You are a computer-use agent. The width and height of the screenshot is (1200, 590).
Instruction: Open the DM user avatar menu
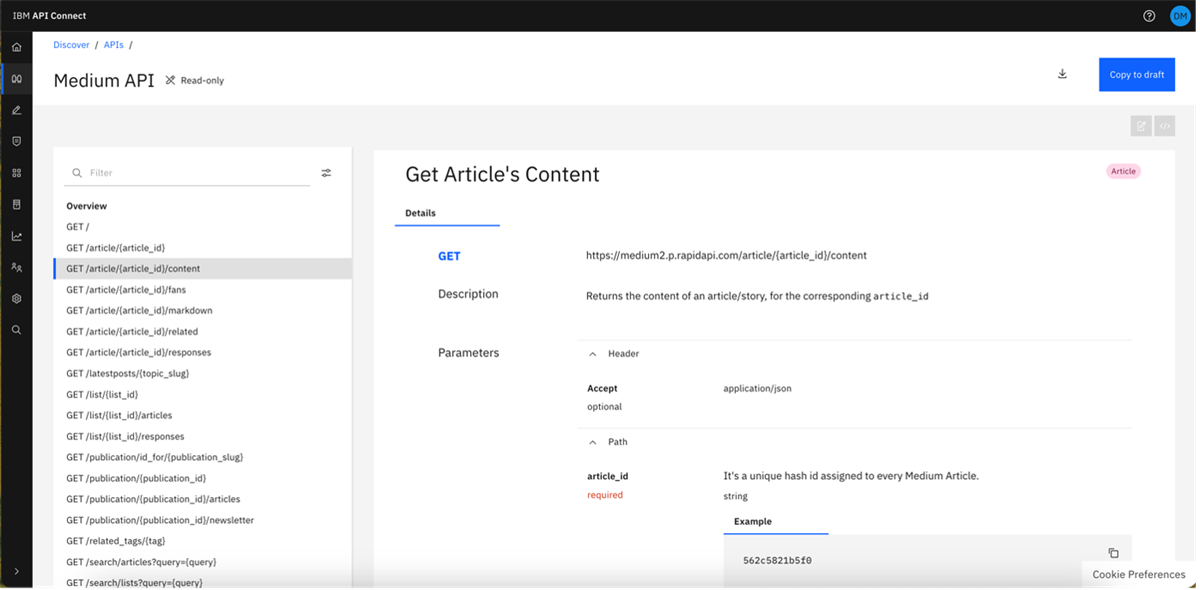[x=1178, y=16]
